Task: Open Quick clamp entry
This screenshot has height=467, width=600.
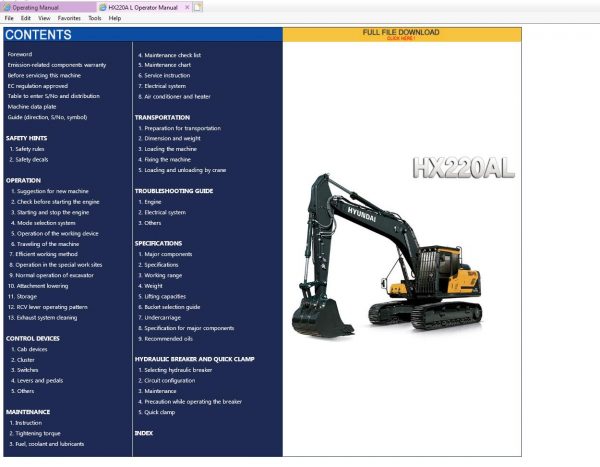Action: (x=157, y=412)
